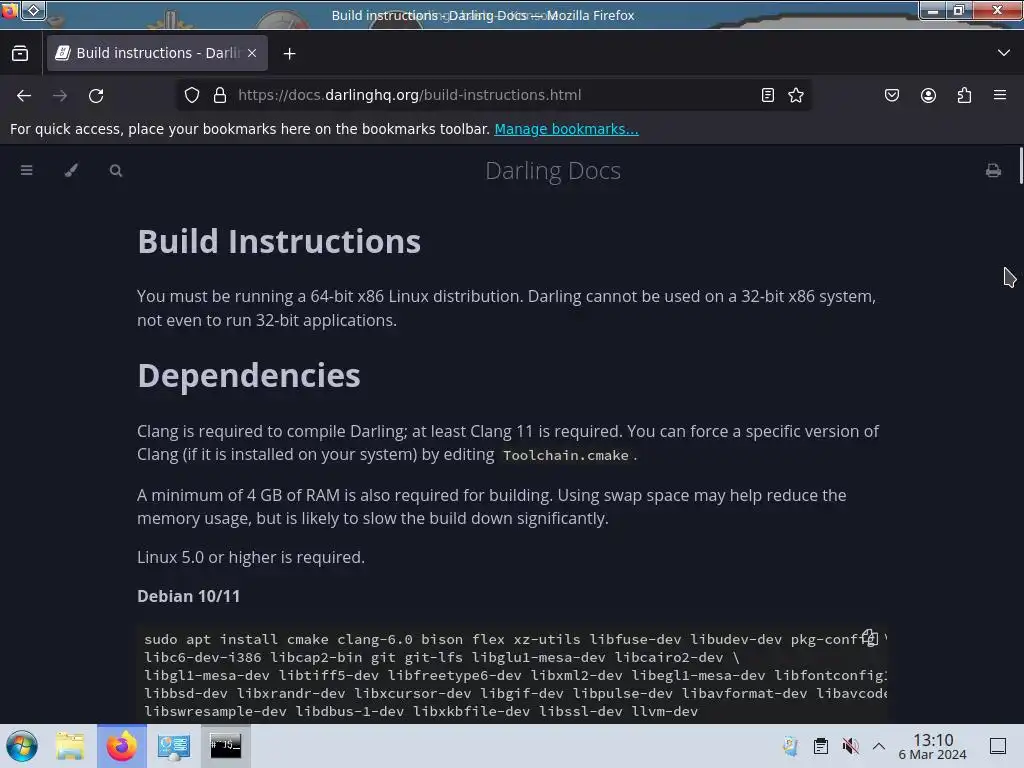Click the Toolchain.cmake inline code
The image size is (1024, 768).
click(566, 455)
